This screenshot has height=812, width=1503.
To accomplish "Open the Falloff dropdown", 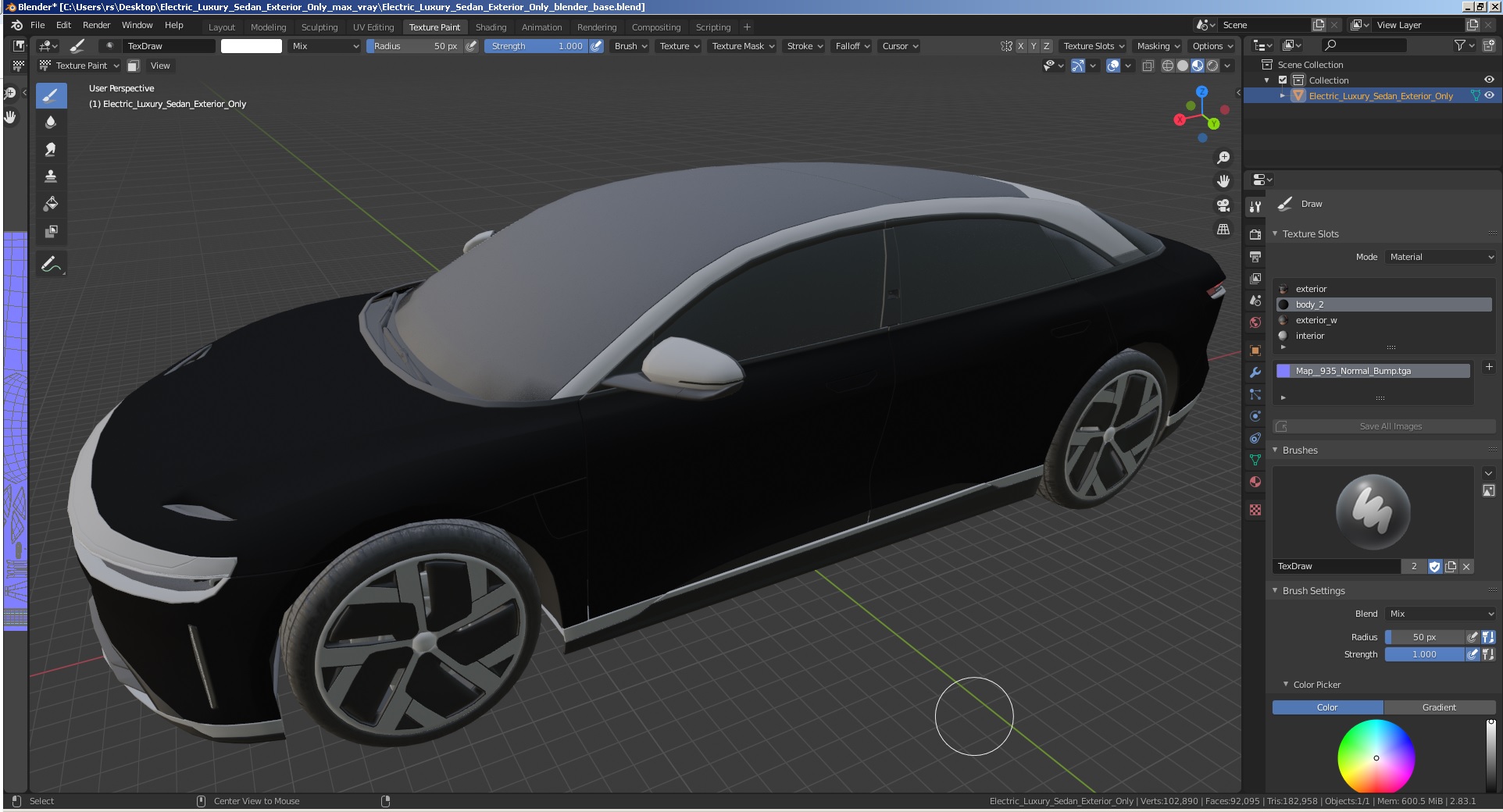I will (852, 46).
